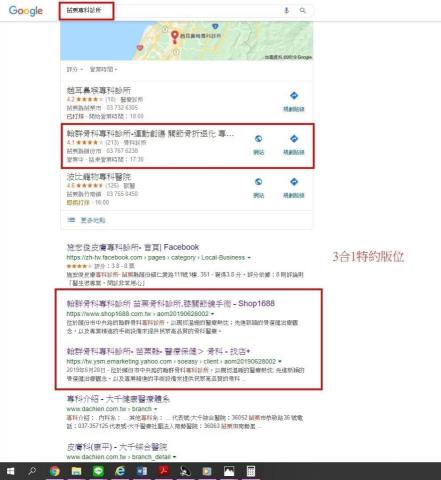Image resolution: width=441 pixels, height=480 pixels.
Task: Open Microsoft Word from taskbar
Action: (142, 471)
